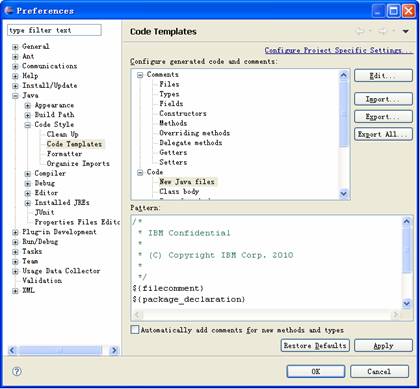
Task: Go forward using the history arrow
Action: [x=382, y=31]
